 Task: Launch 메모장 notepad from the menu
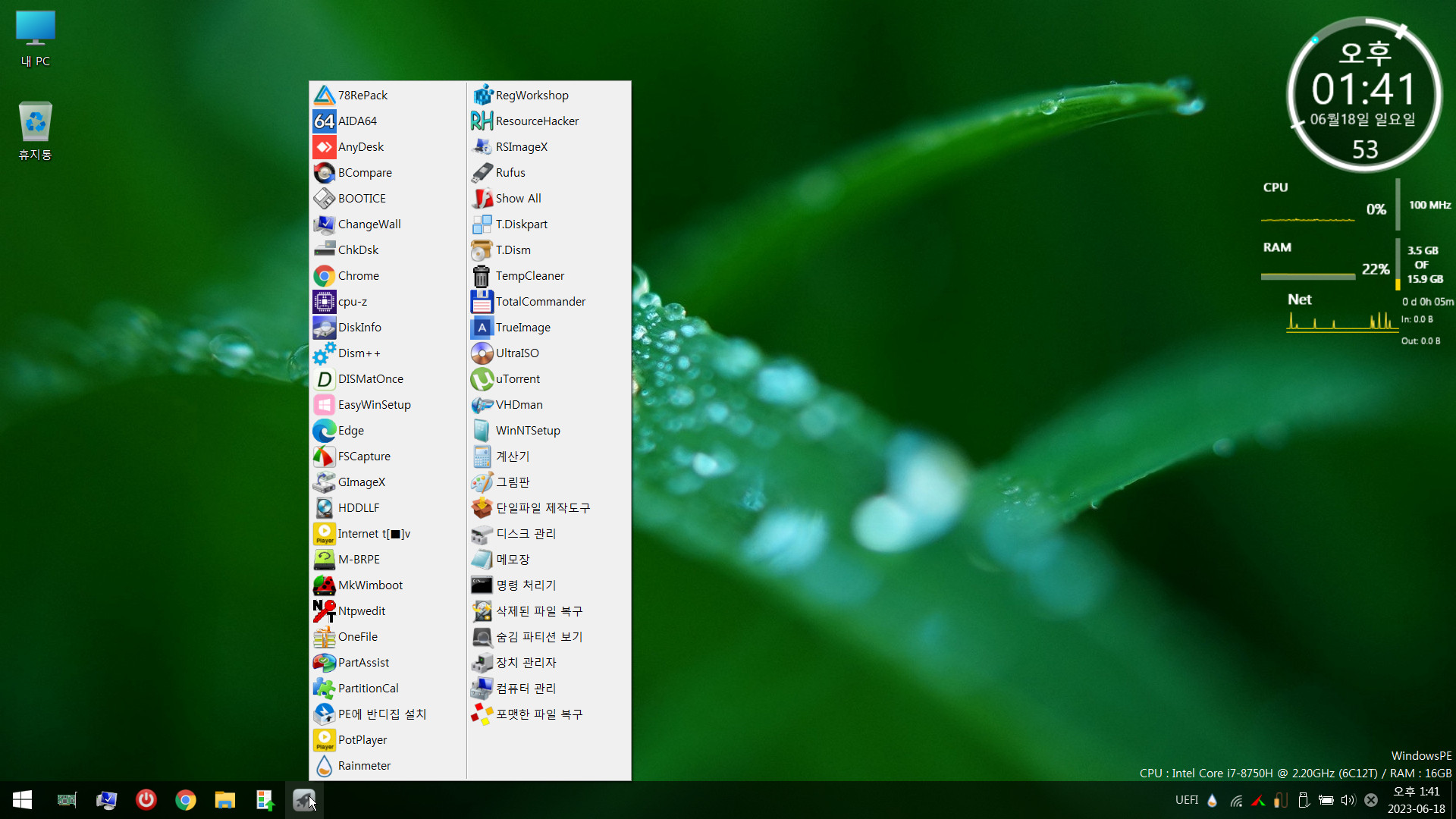[549, 560]
